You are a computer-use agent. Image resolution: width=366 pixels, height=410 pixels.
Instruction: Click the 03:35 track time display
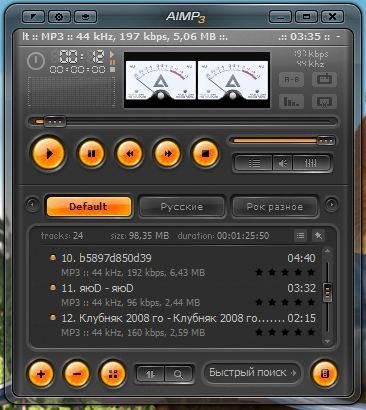(x=305, y=36)
